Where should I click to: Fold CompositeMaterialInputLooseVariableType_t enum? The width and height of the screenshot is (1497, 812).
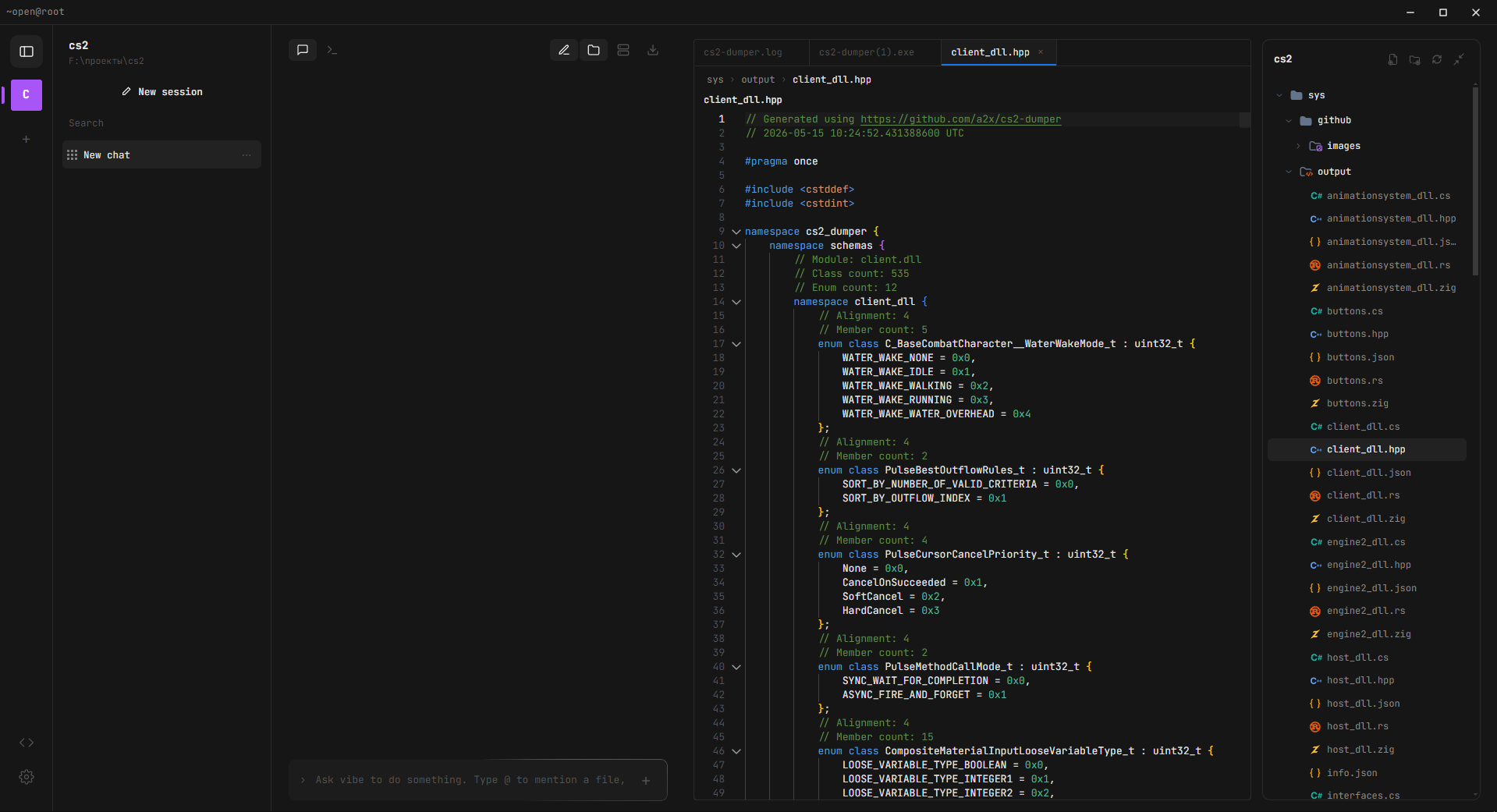pos(736,751)
